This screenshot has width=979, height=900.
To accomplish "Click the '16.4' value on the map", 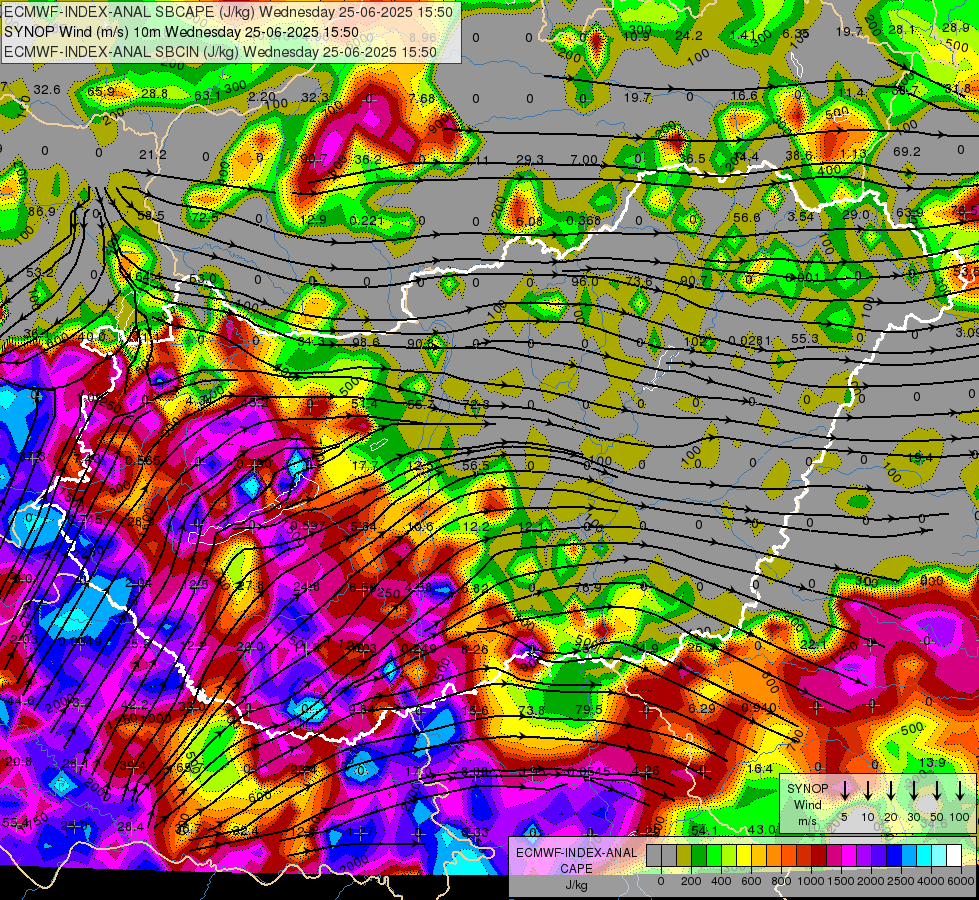I will (x=760, y=769).
